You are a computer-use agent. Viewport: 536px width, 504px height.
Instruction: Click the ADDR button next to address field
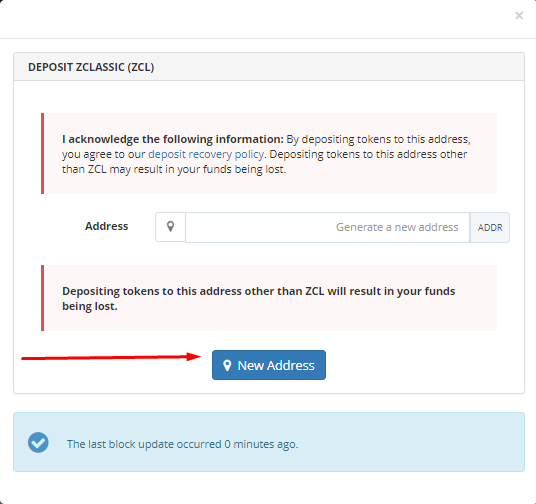click(490, 227)
